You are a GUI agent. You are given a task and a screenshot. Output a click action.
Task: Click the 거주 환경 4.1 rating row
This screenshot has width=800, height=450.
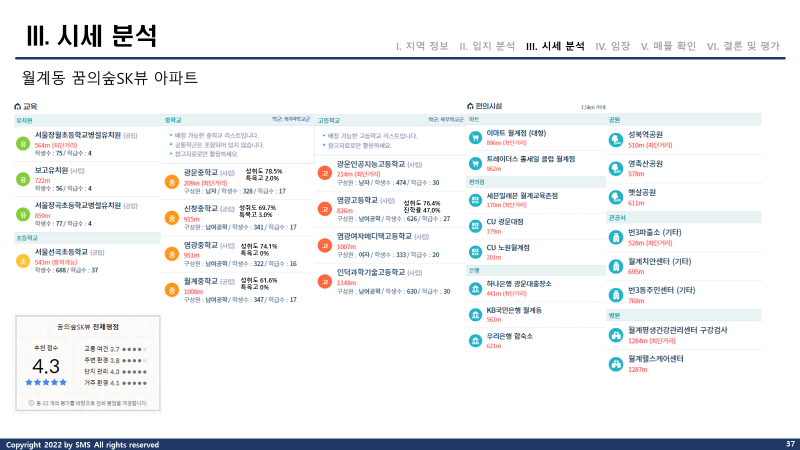pyautogui.click(x=115, y=383)
